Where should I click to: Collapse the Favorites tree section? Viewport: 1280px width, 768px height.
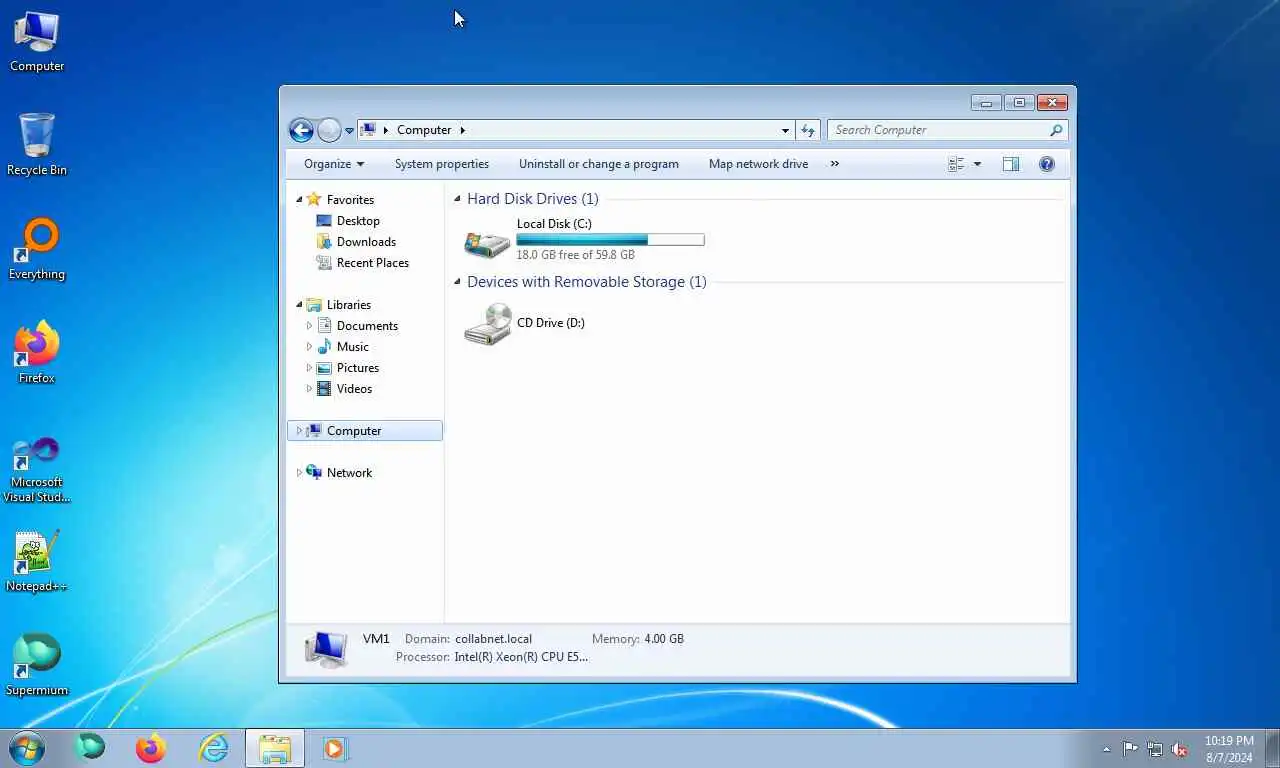pyautogui.click(x=299, y=200)
